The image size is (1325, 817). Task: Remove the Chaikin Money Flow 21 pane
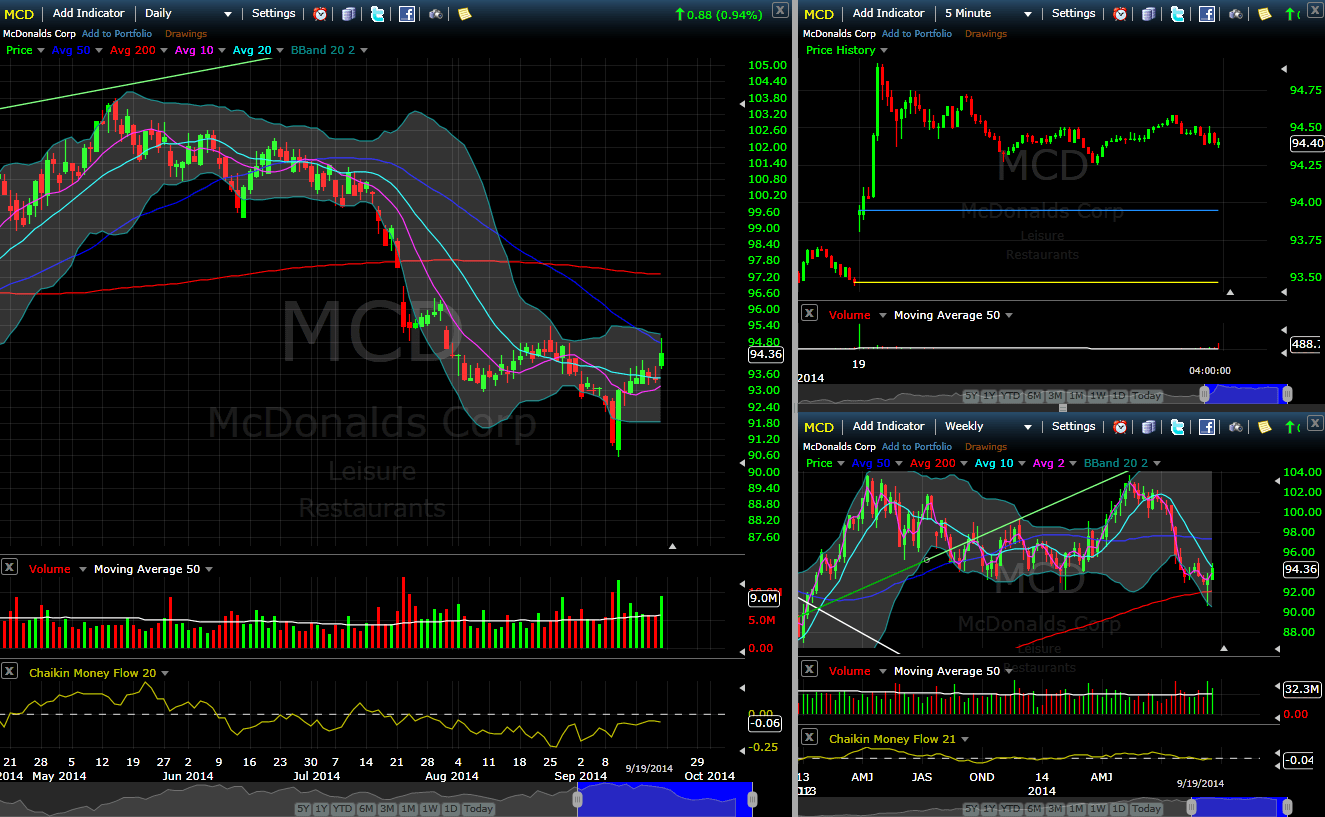809,738
